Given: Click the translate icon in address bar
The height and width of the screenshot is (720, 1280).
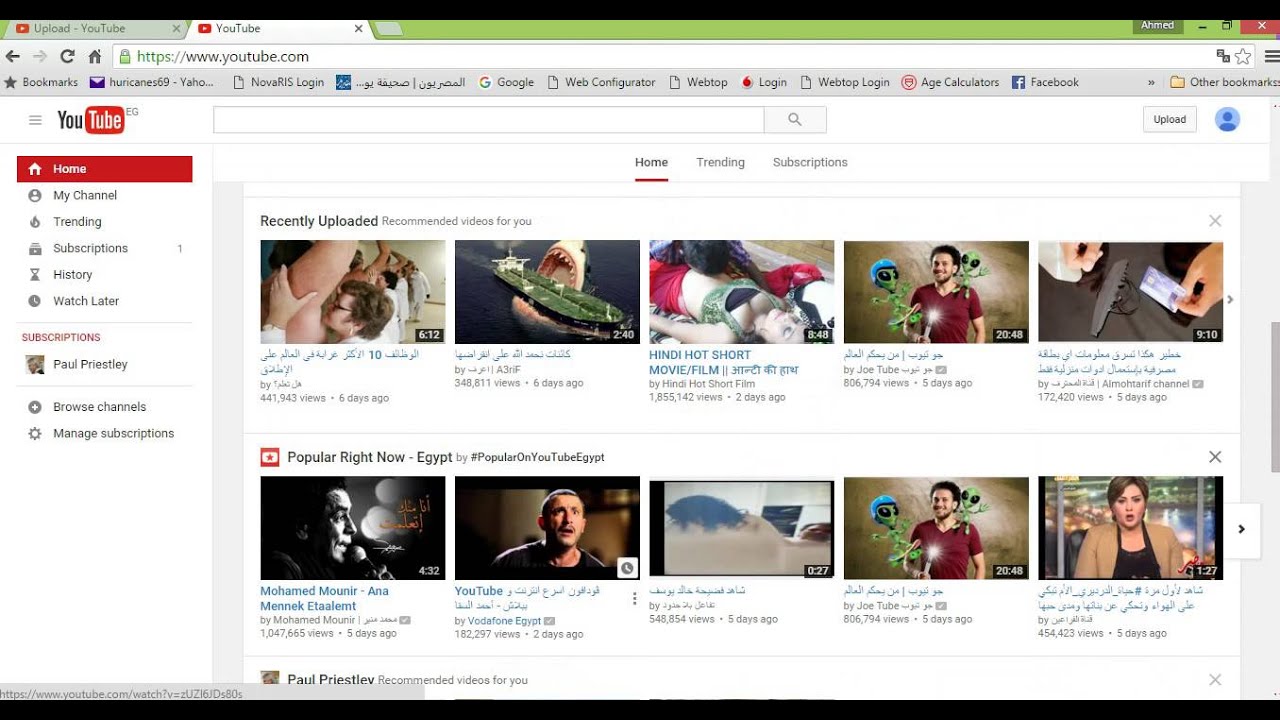Looking at the screenshot, I should click(x=1223, y=57).
